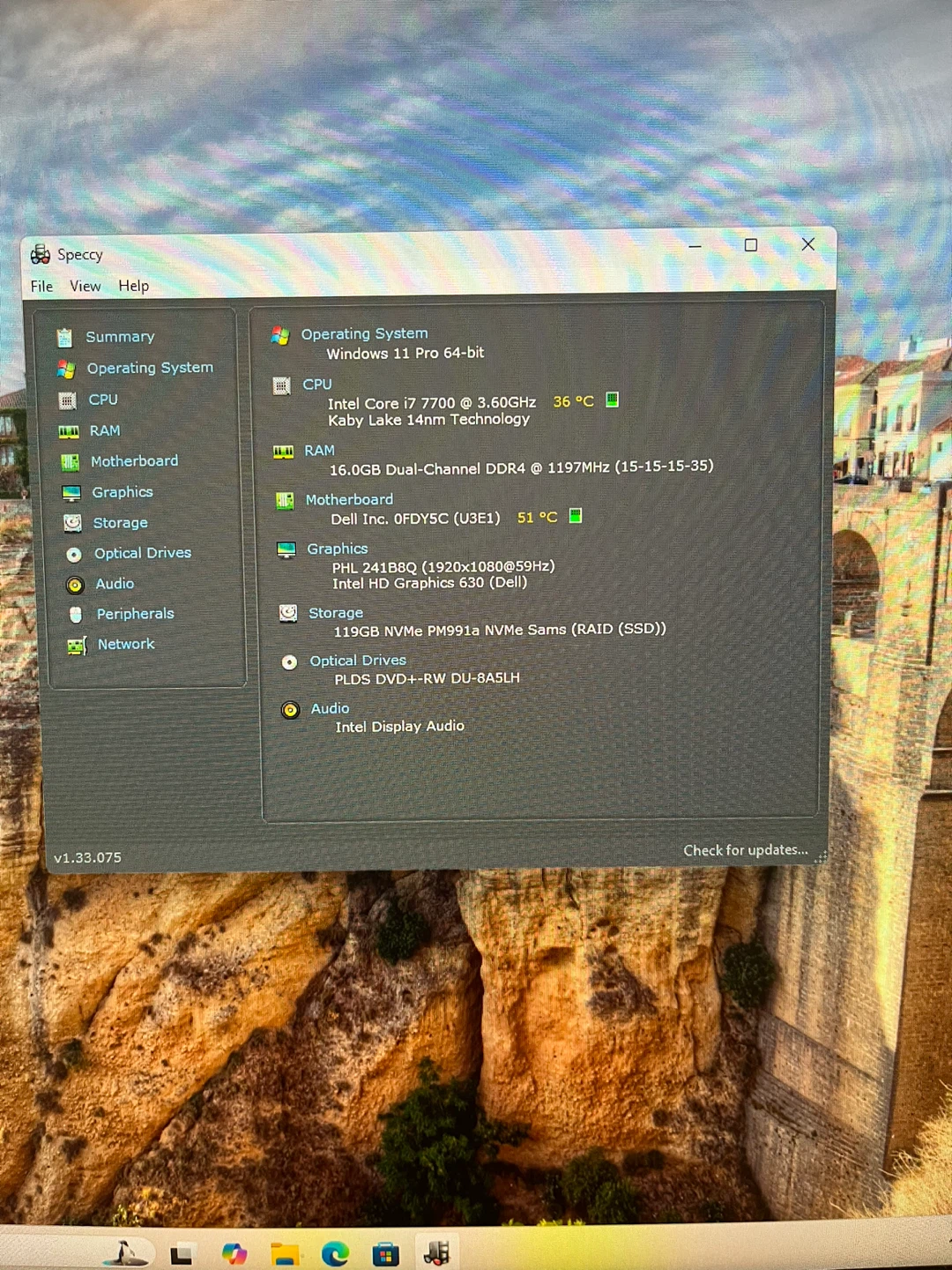Open the Speccy icon on the taskbar
952x1270 pixels.
tap(436, 1252)
